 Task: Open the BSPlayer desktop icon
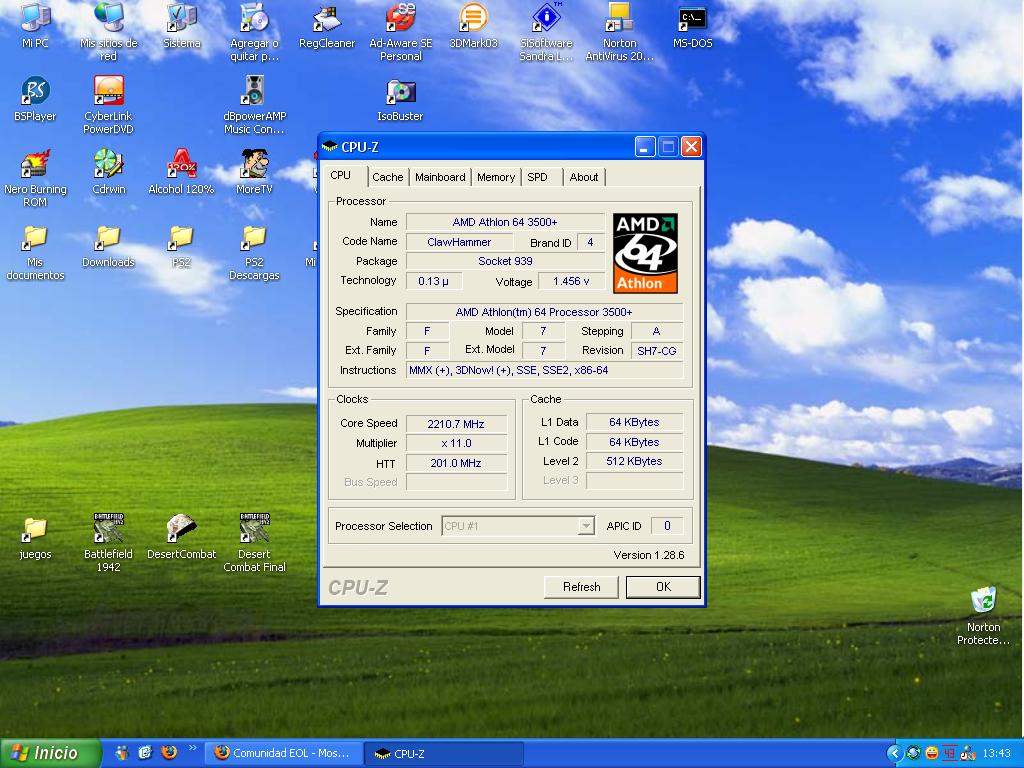[x=35, y=92]
